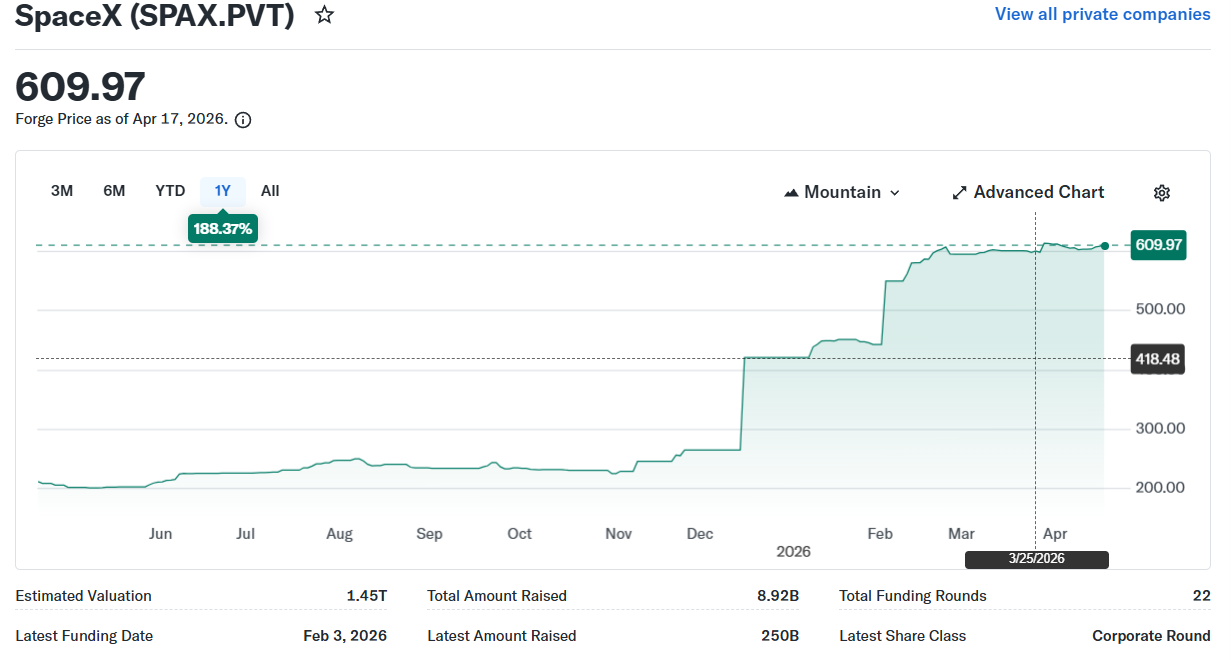Click the Mountain chart type icon
The height and width of the screenshot is (660, 1231).
point(791,193)
